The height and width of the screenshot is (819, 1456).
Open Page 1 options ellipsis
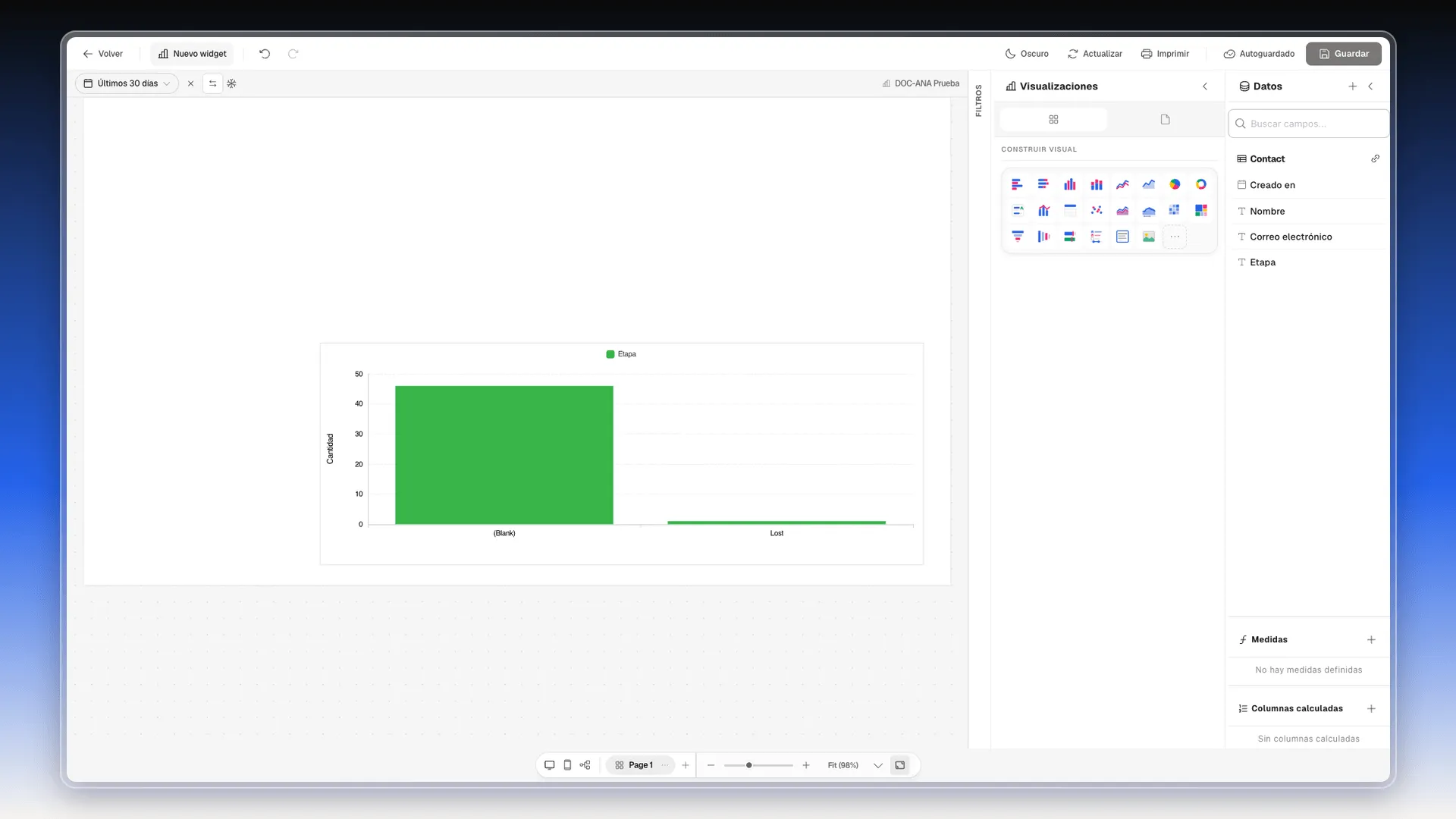click(665, 765)
